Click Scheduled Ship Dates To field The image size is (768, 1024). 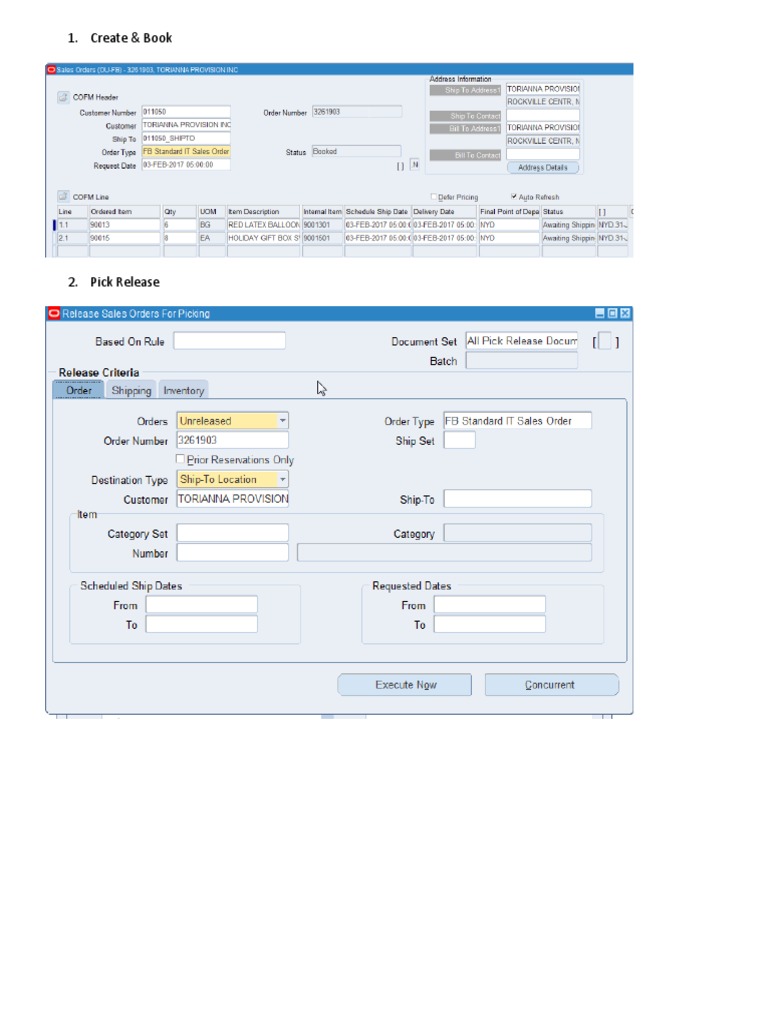[202, 624]
